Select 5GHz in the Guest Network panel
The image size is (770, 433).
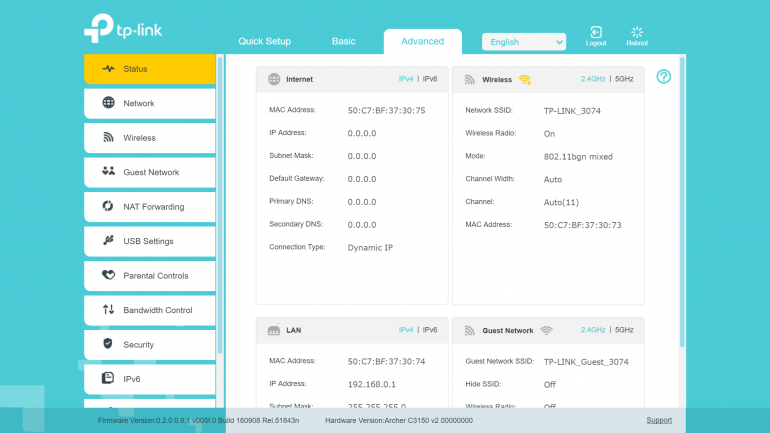pos(624,330)
